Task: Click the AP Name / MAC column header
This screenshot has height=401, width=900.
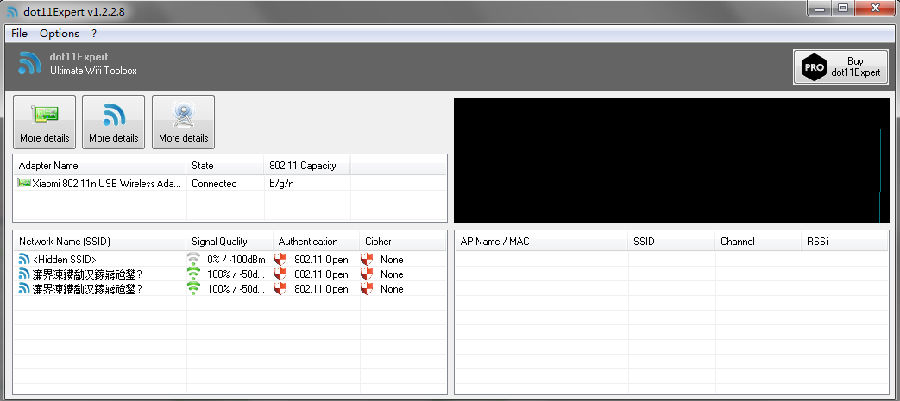Action: [x=495, y=241]
